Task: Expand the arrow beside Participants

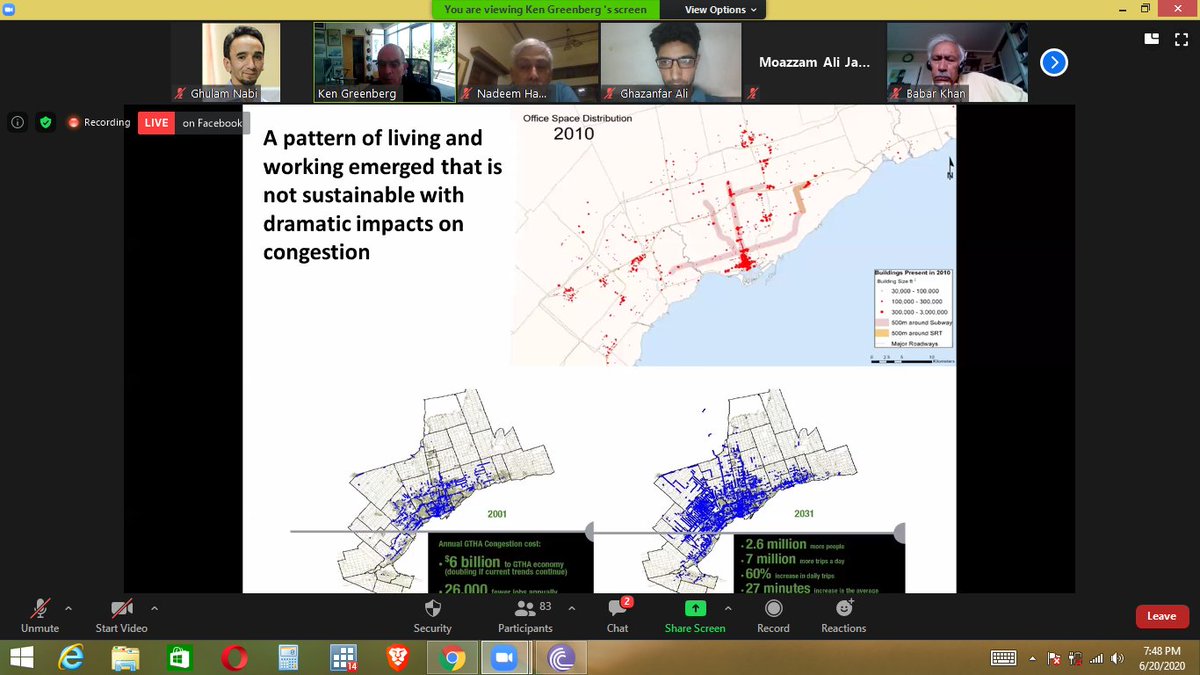Action: (x=574, y=608)
